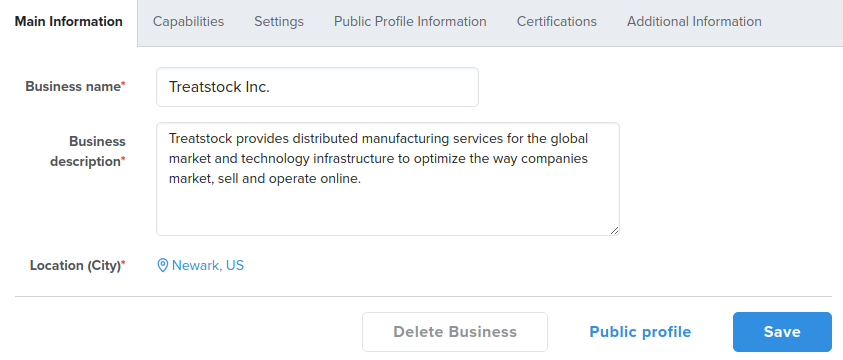
Task: Open the Public profile link
Action: (x=640, y=332)
